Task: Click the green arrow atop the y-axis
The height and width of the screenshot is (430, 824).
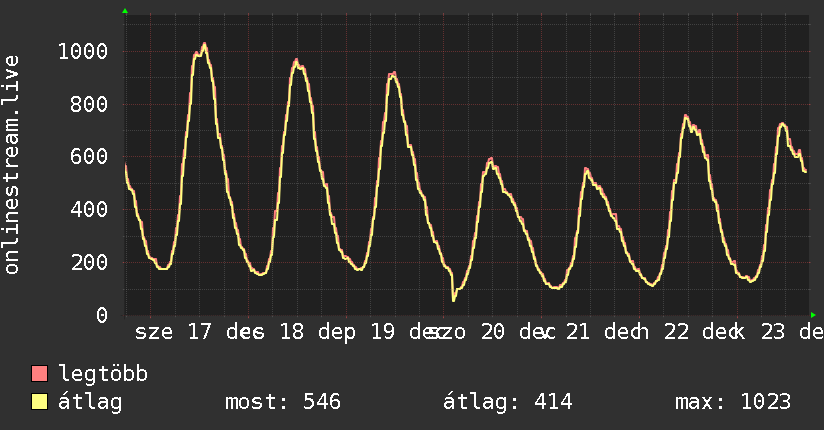Action: pos(125,11)
